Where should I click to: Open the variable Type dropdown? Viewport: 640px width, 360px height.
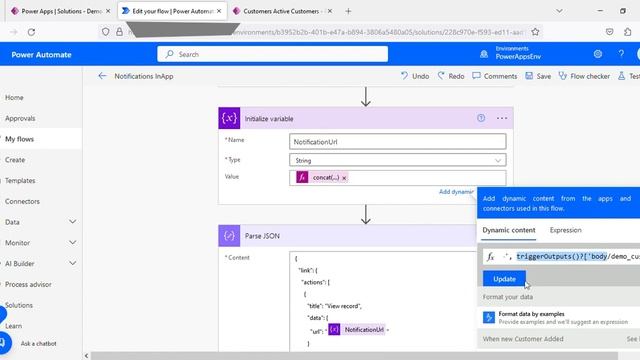[398, 160]
